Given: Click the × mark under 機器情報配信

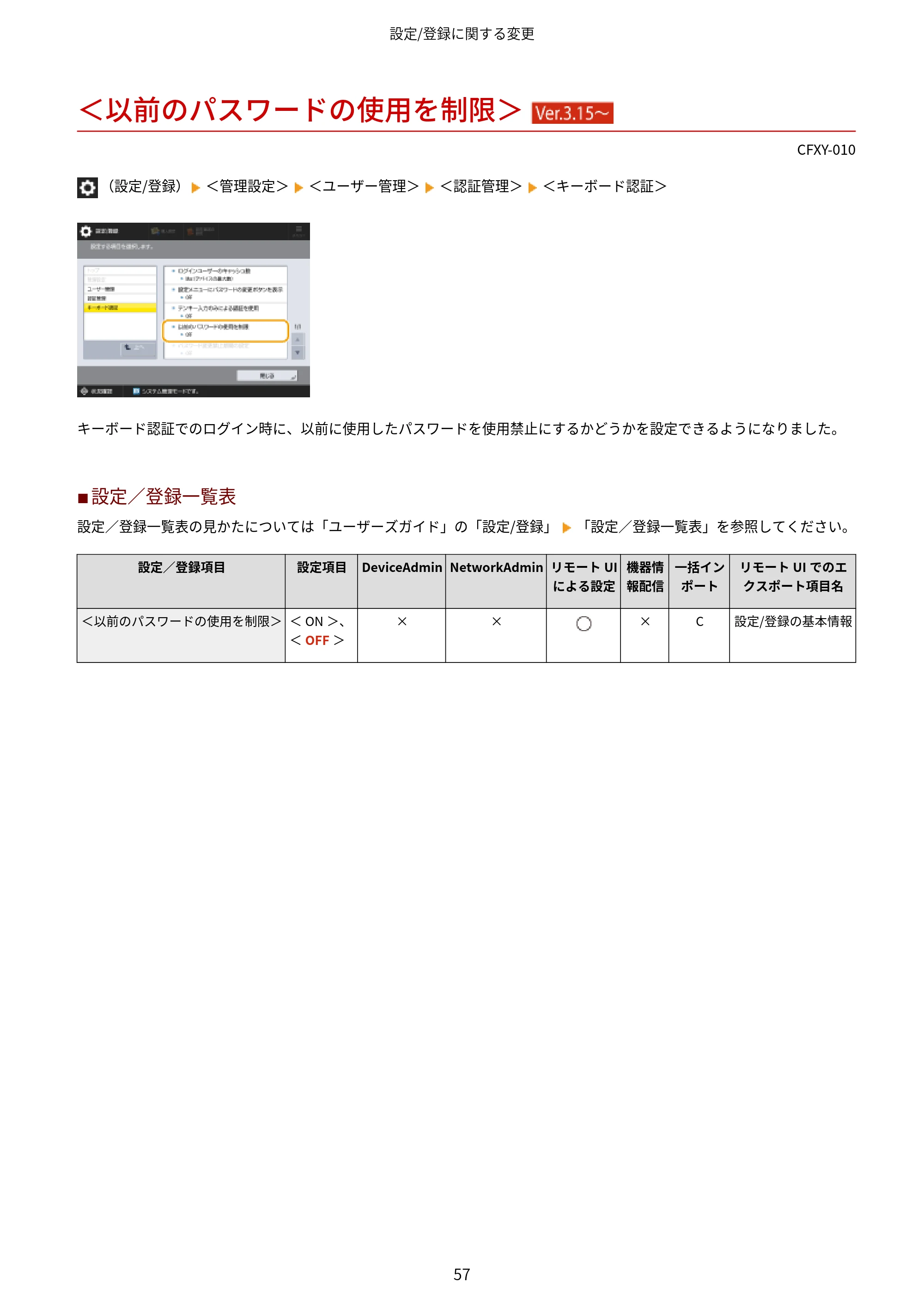Looking at the screenshot, I should pos(645,622).
